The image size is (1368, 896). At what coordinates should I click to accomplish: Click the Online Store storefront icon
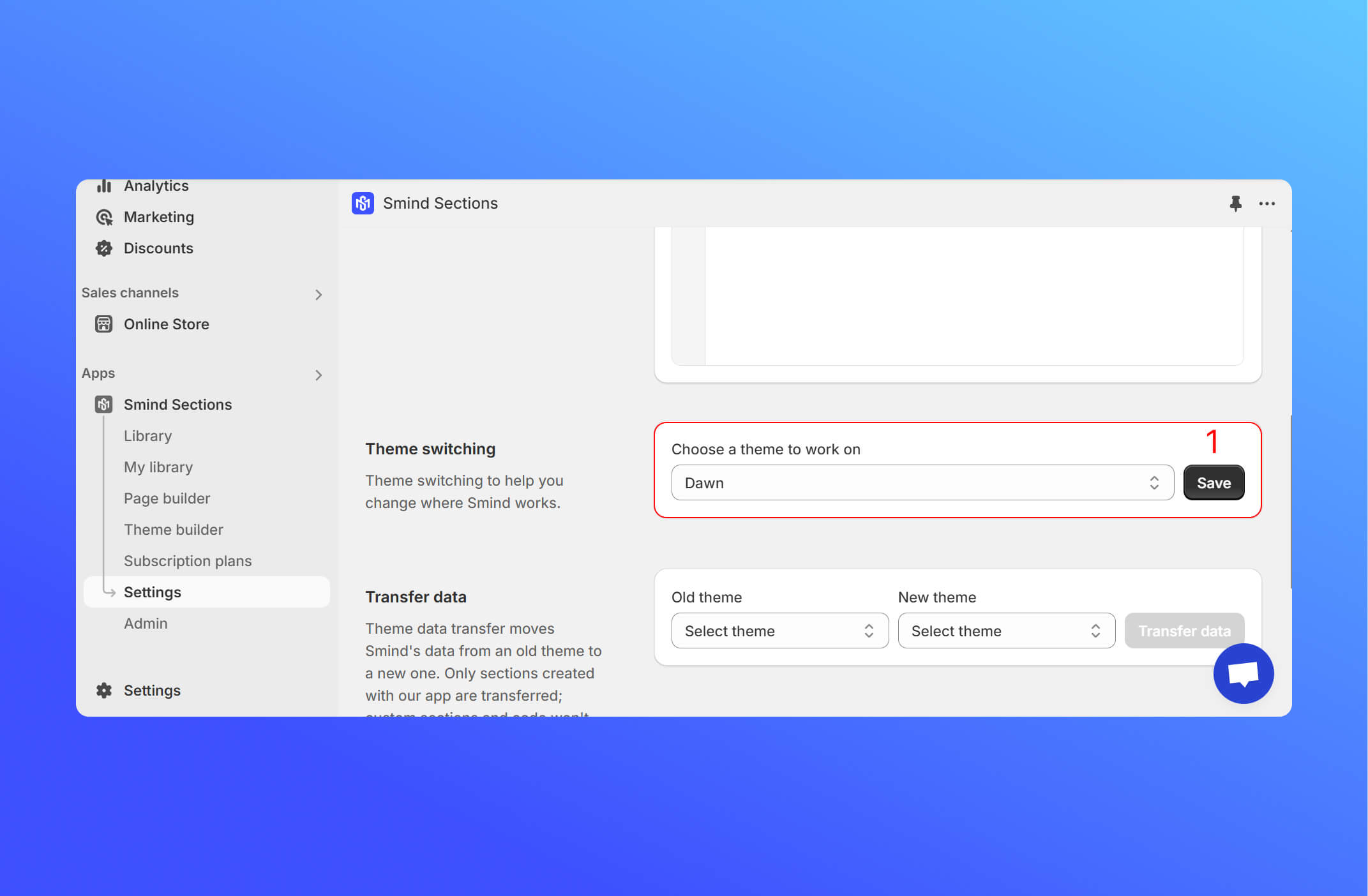click(x=104, y=324)
